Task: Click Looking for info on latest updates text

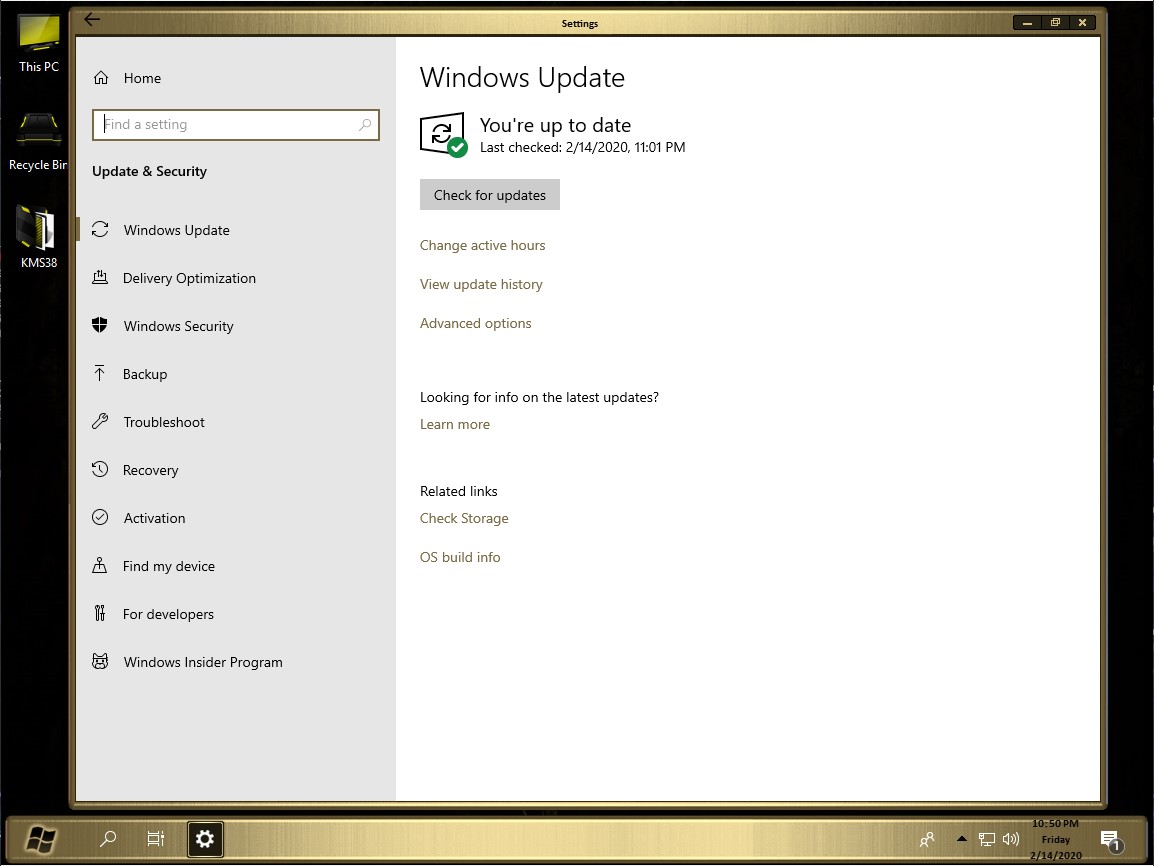Action: click(x=539, y=397)
